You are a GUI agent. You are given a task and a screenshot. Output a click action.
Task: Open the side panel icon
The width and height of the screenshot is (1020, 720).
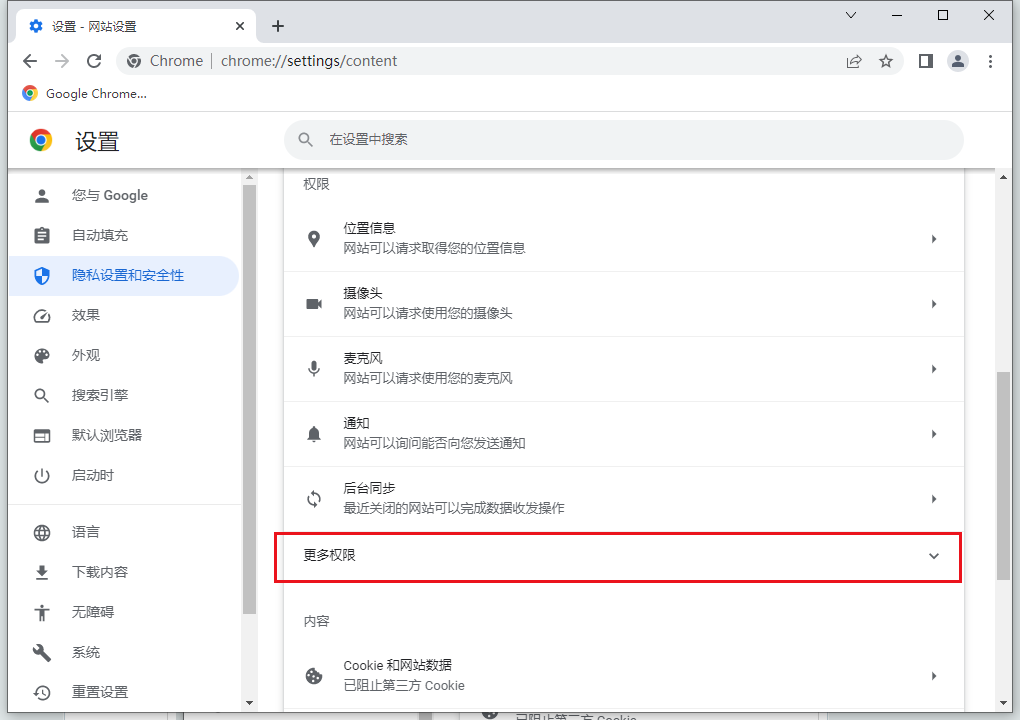926,61
